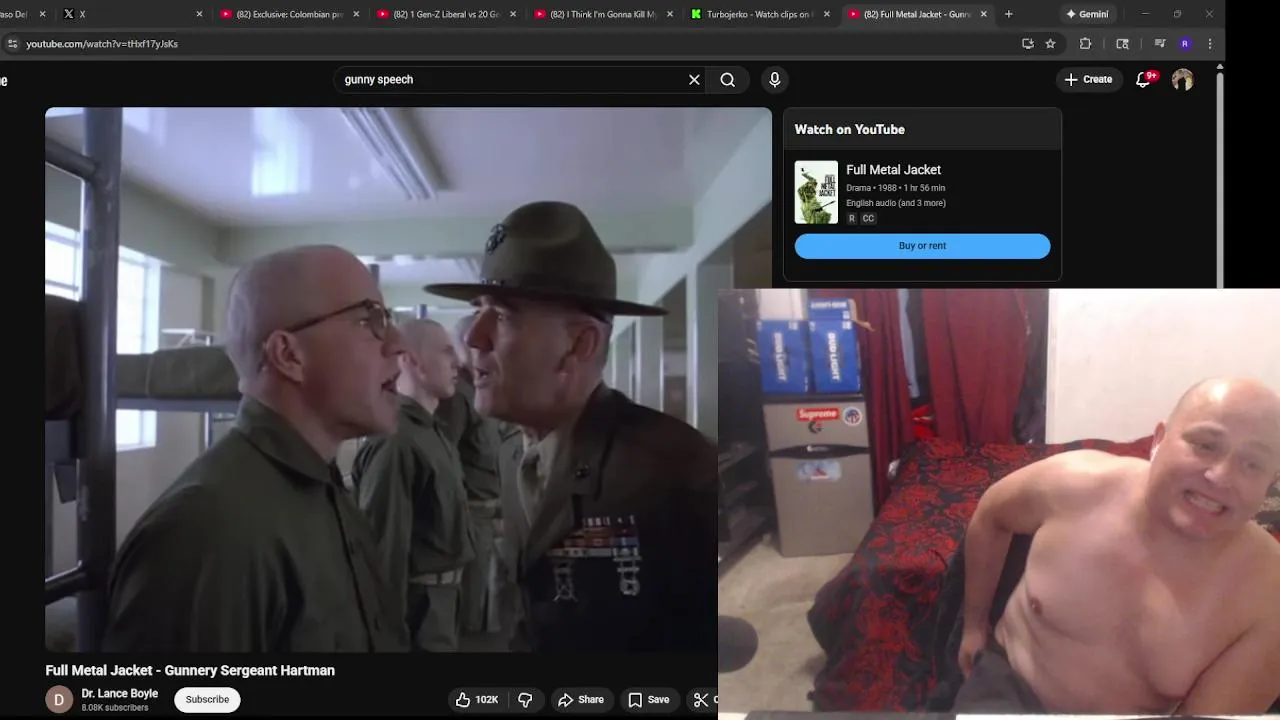Open a new browser tab

1008,14
